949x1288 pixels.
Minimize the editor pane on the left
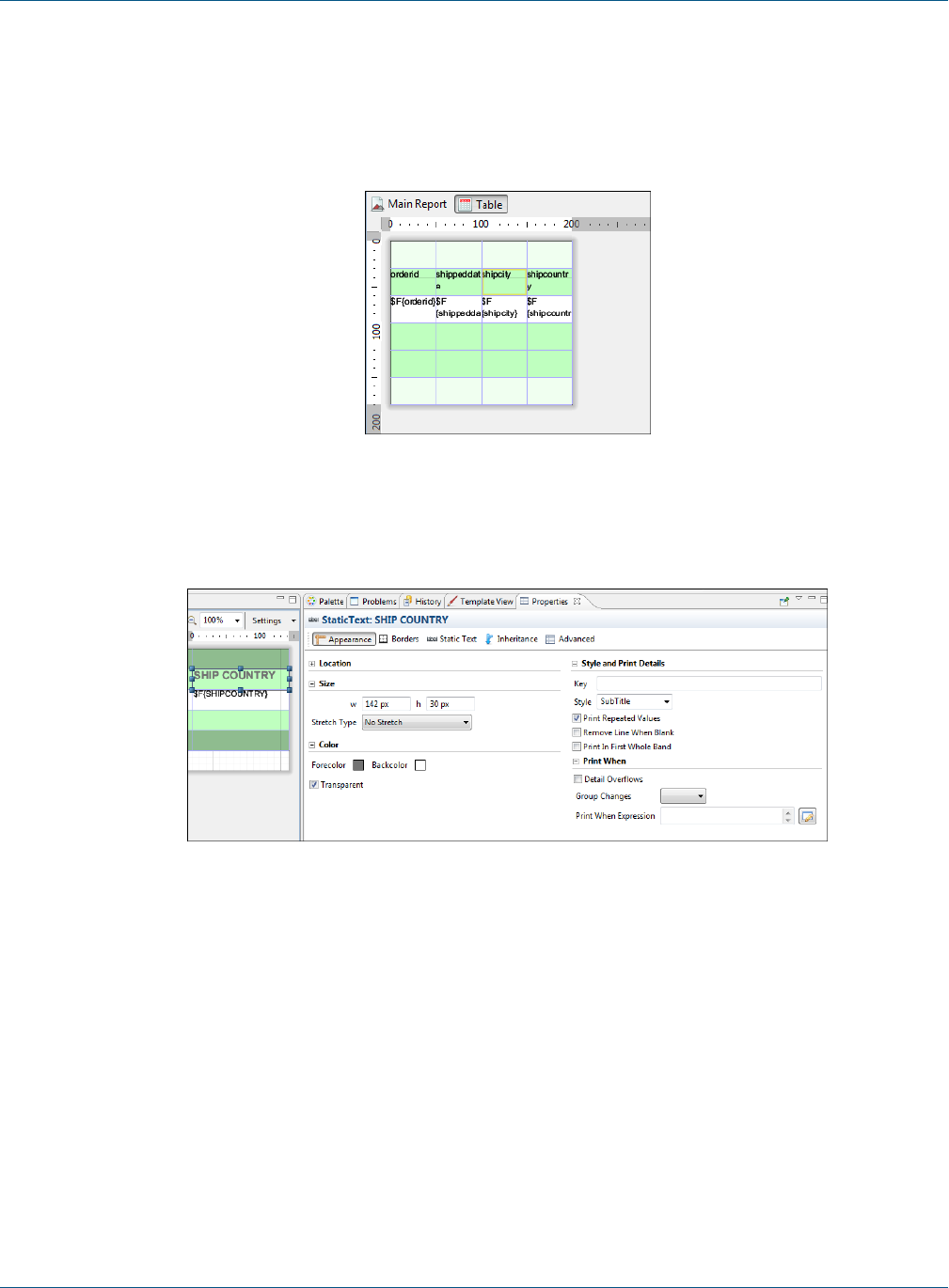click(279, 599)
